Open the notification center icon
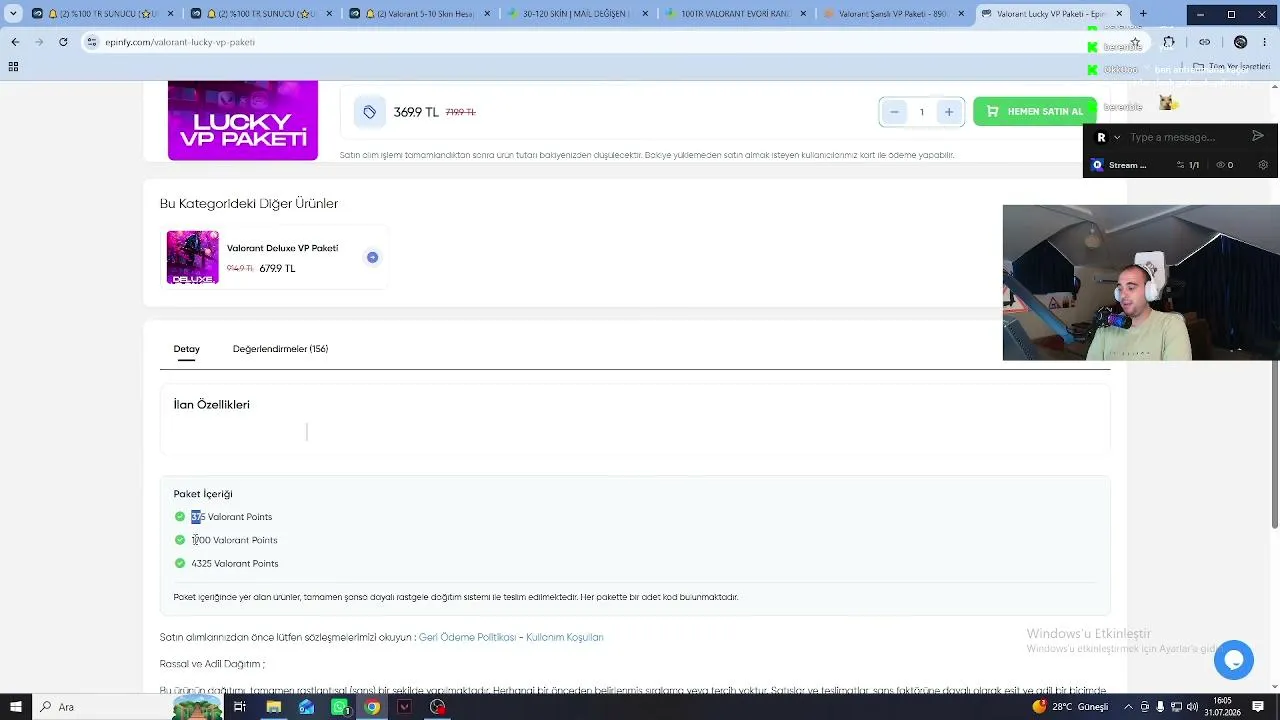The width and height of the screenshot is (1280, 720). 1258,707
